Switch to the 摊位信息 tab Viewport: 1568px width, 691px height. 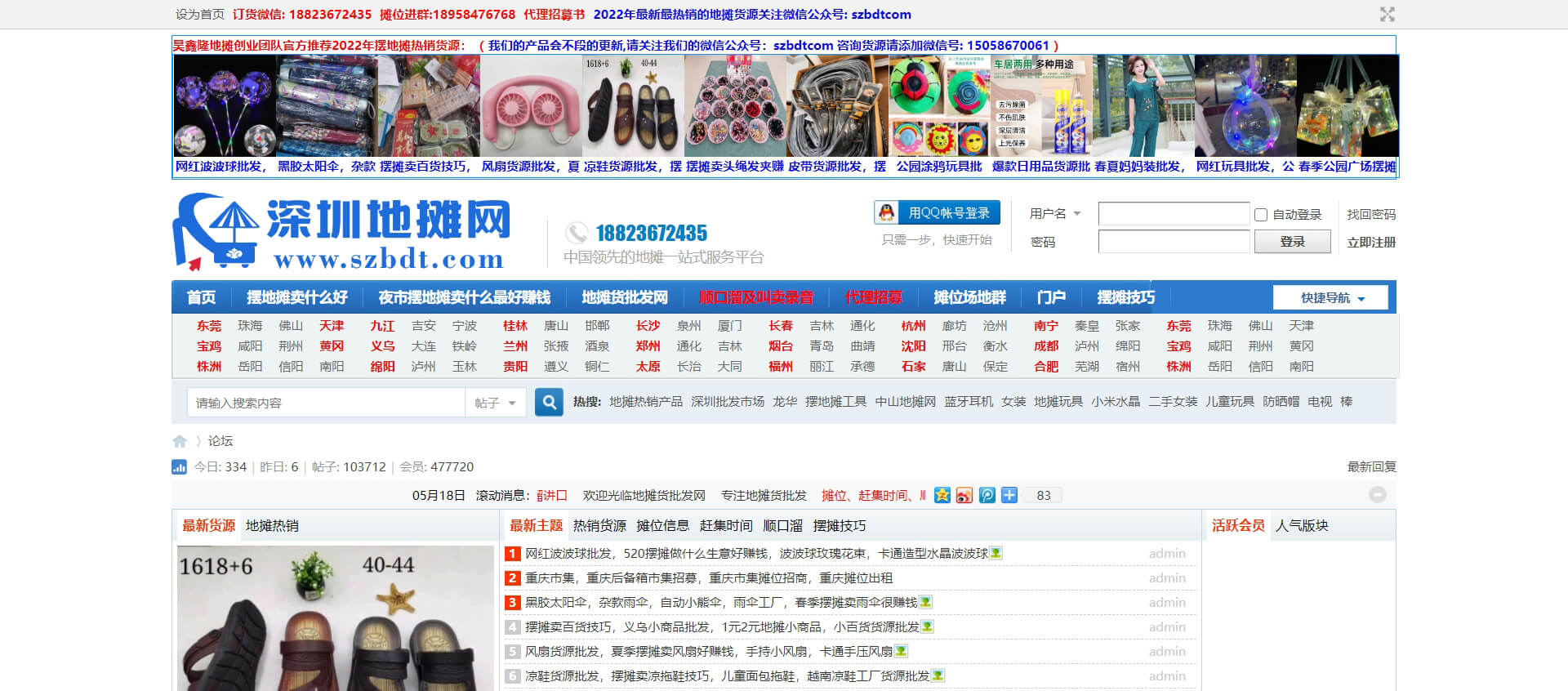coord(662,526)
